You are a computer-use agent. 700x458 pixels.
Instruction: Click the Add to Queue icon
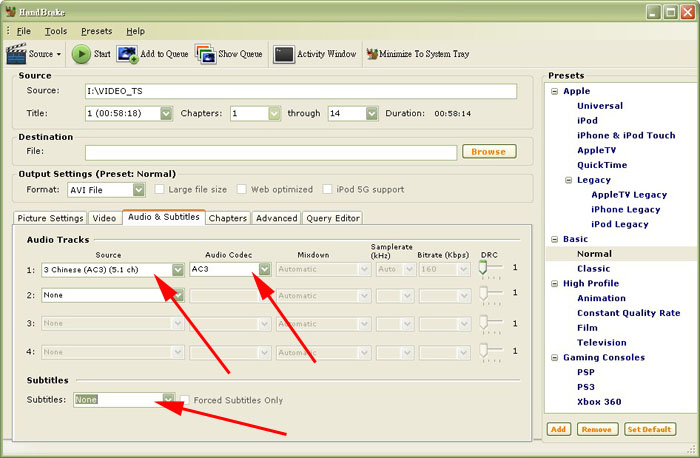(127, 54)
